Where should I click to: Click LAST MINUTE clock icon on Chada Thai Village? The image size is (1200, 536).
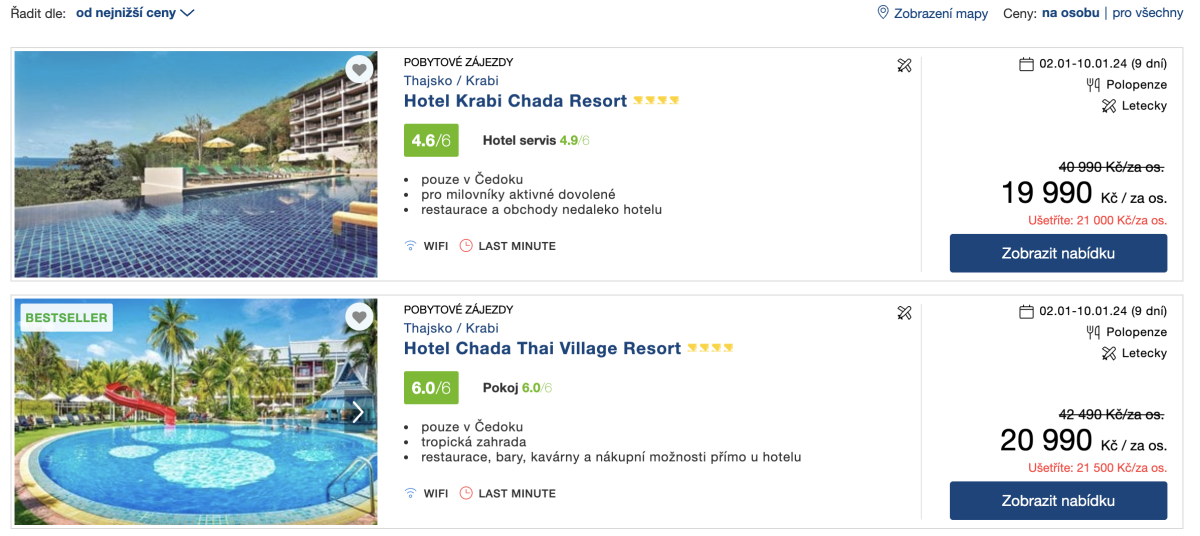click(466, 493)
